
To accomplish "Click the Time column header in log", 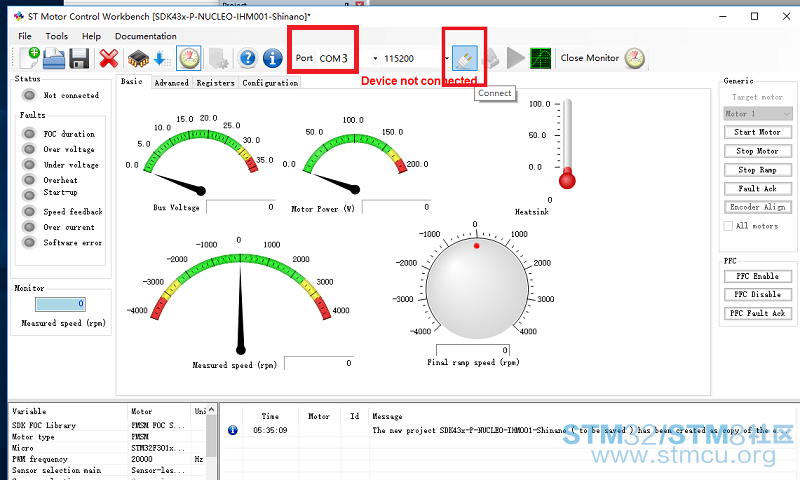I will pyautogui.click(x=270, y=416).
